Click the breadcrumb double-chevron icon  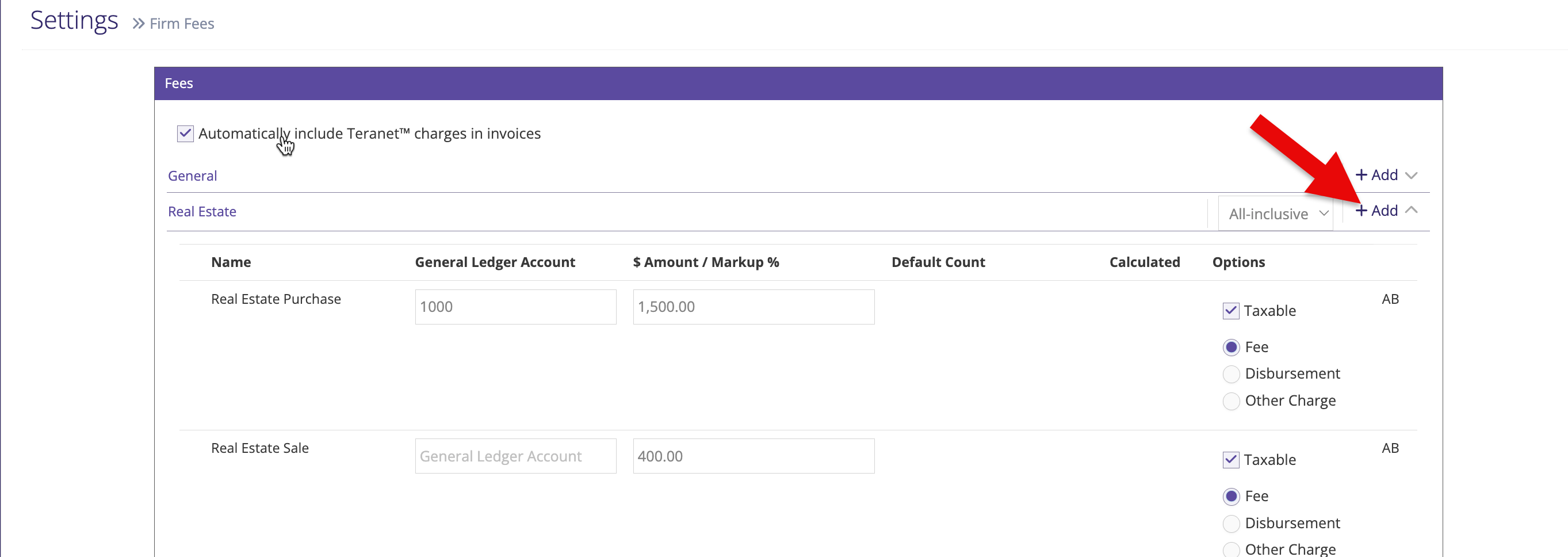(x=139, y=24)
